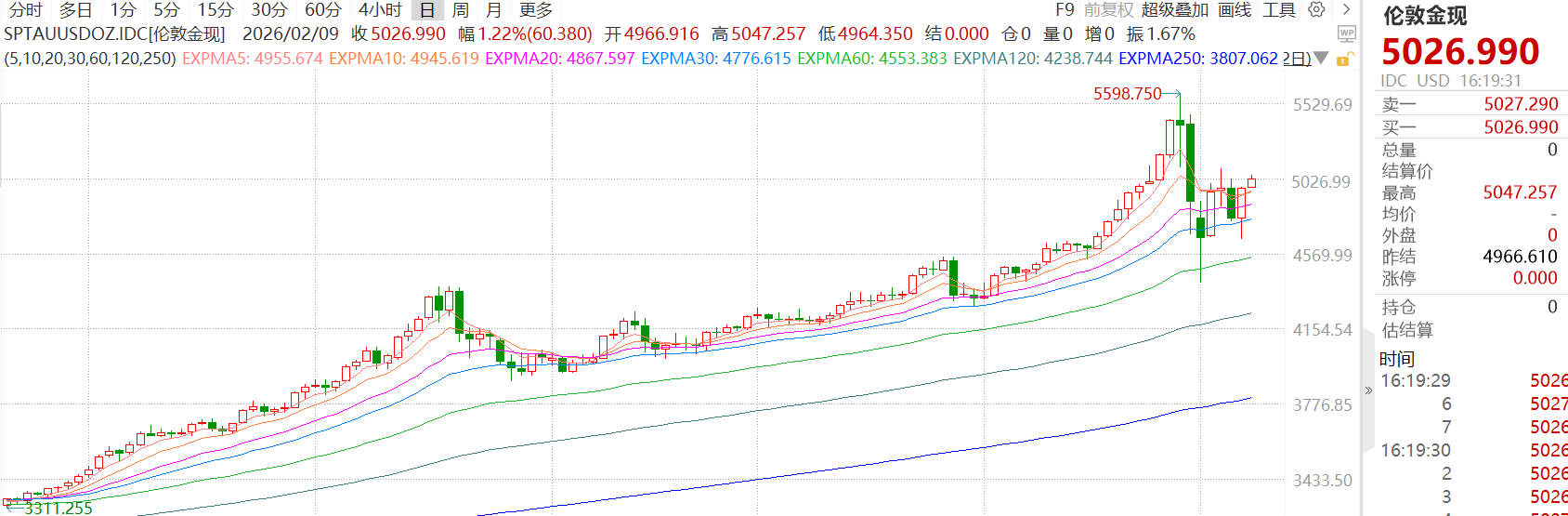1568x516 pixels.
Task: Click EXPMA250: 3807.062 indicator label
Action: 1198,59
